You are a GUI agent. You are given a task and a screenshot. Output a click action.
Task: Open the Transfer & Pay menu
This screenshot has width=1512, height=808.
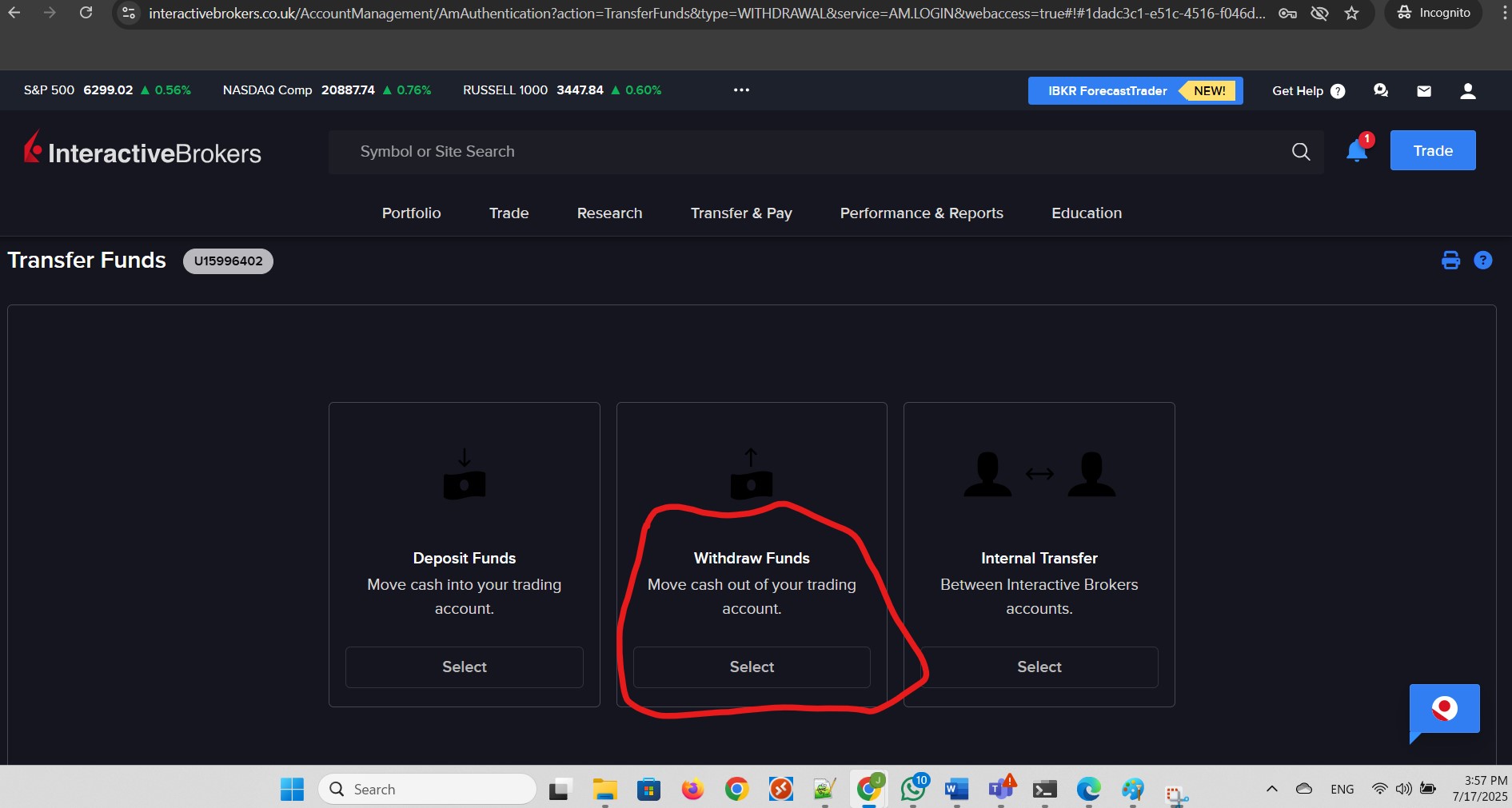741,213
